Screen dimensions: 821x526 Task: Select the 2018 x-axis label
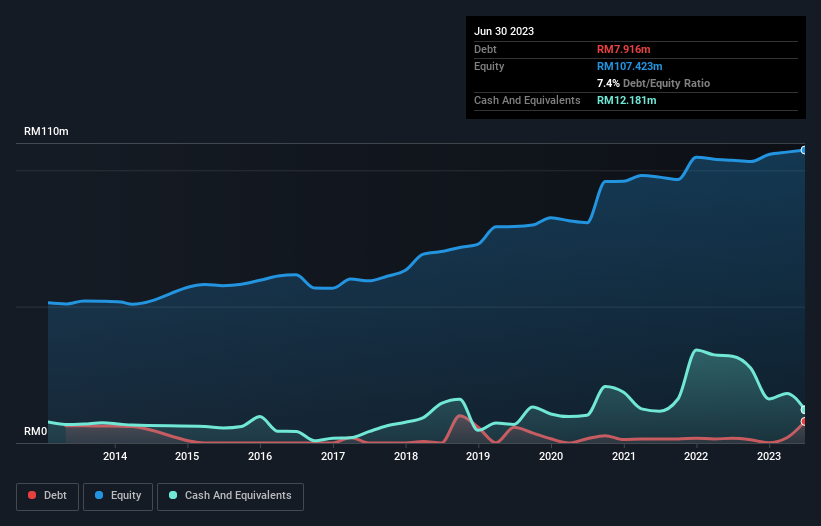coord(406,457)
